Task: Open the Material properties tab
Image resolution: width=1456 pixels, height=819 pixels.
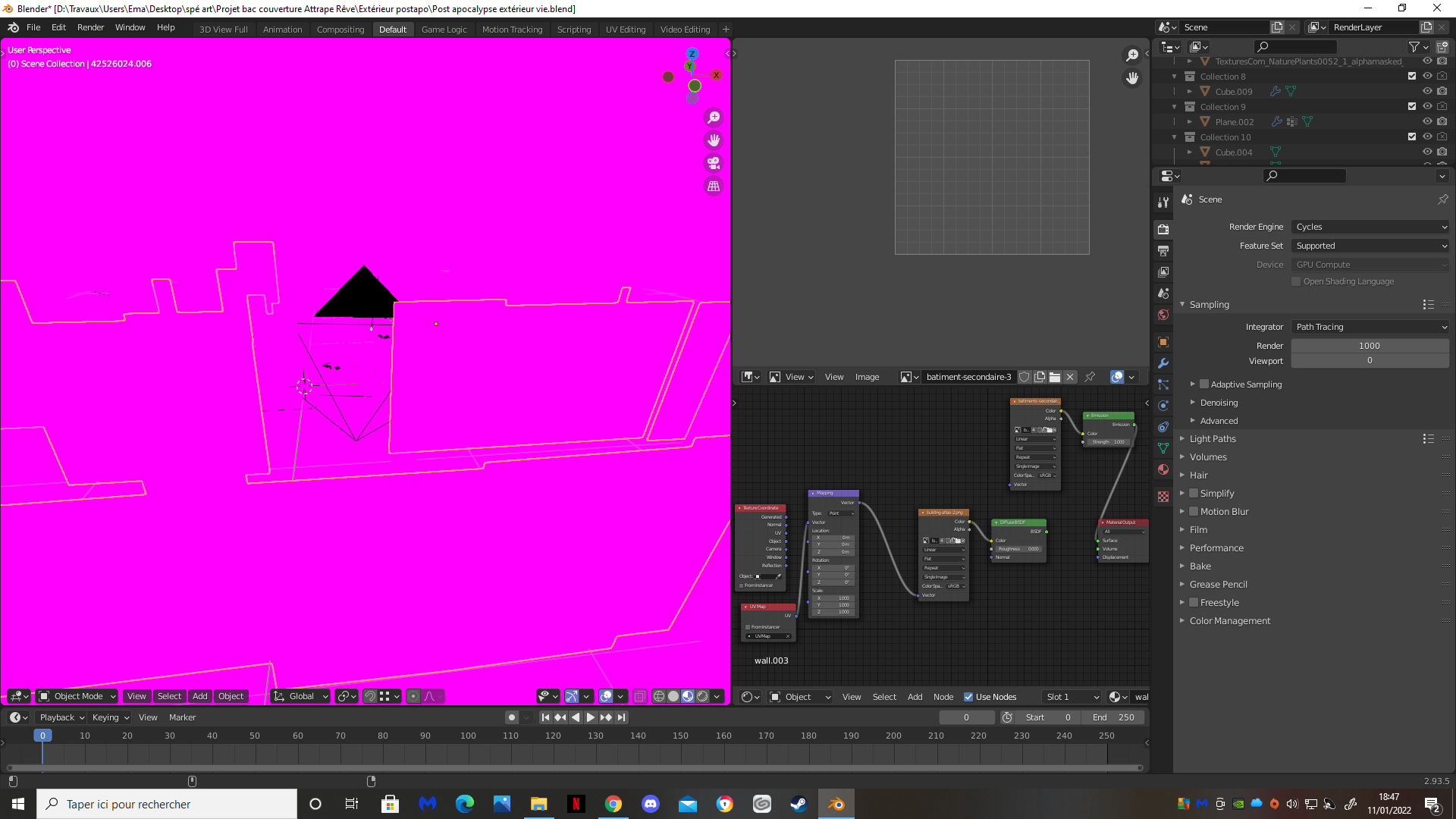Action: click(x=1163, y=469)
